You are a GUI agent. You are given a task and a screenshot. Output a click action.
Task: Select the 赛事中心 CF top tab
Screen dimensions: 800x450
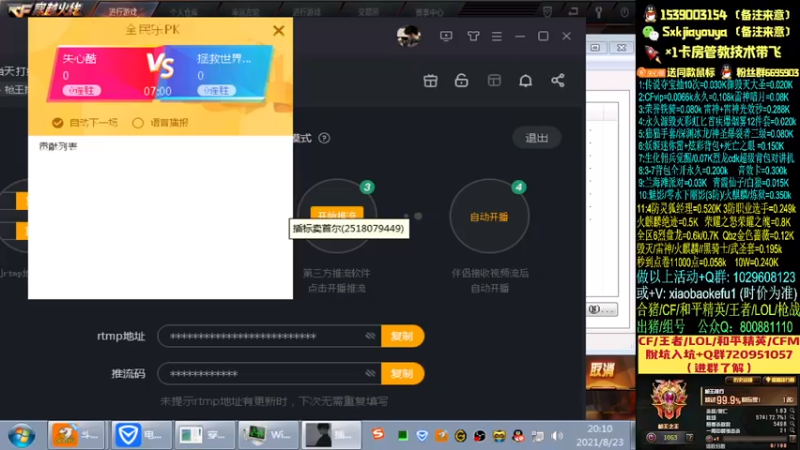point(429,12)
